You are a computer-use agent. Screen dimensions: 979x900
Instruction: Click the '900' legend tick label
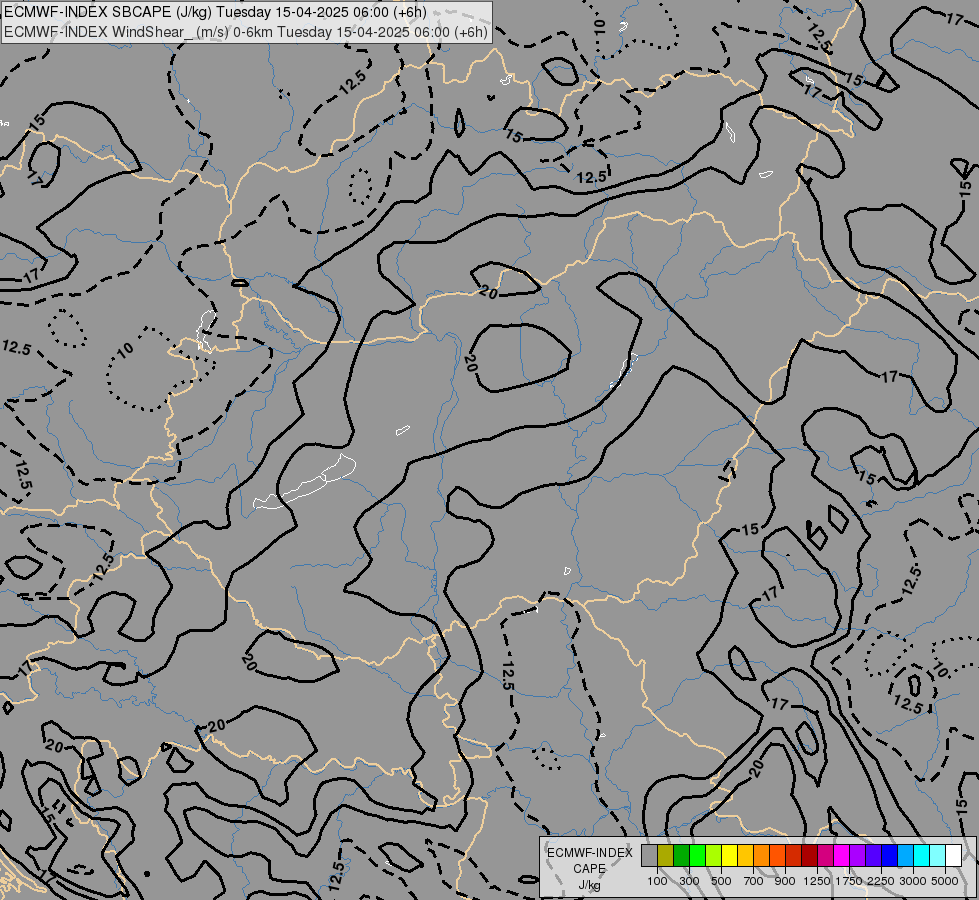(785, 881)
